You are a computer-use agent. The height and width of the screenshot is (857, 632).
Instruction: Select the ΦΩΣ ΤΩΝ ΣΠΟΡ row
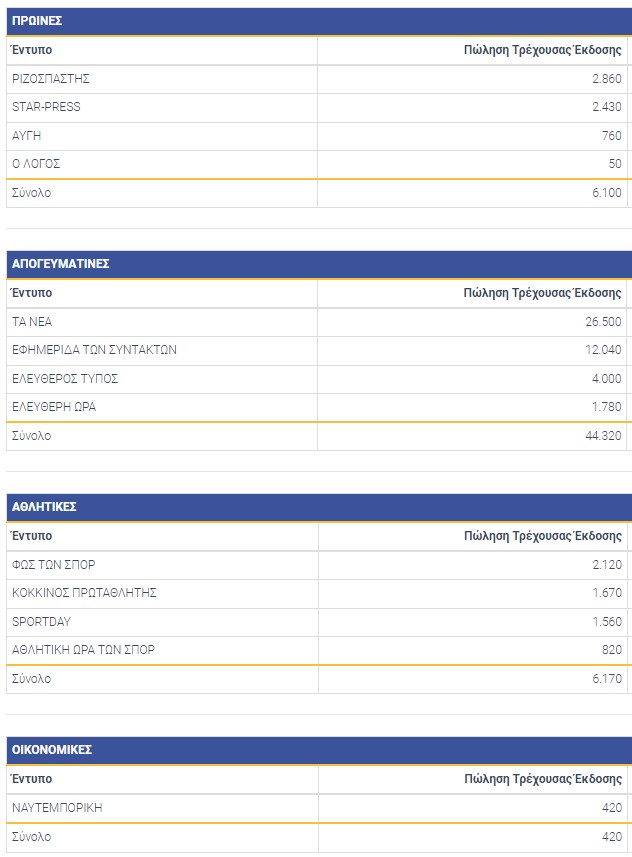(54, 565)
